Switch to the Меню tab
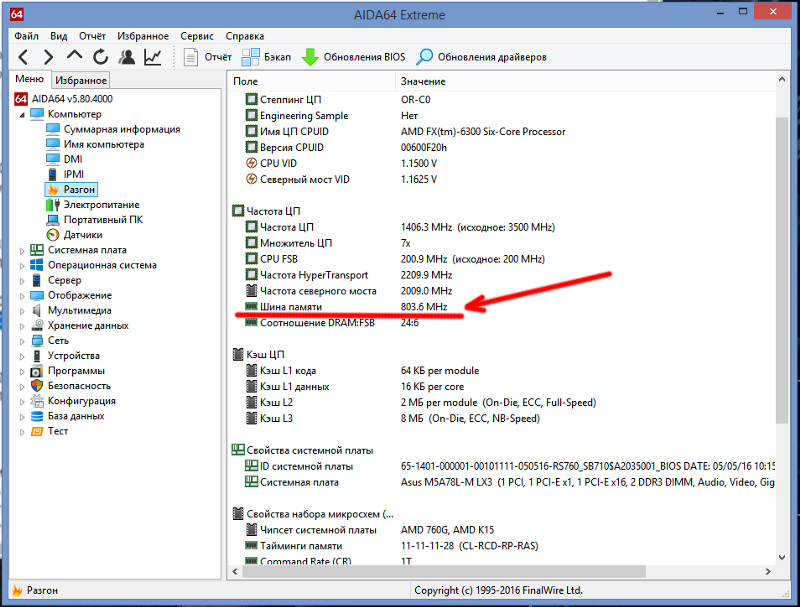This screenshot has width=800, height=607. tap(30, 79)
